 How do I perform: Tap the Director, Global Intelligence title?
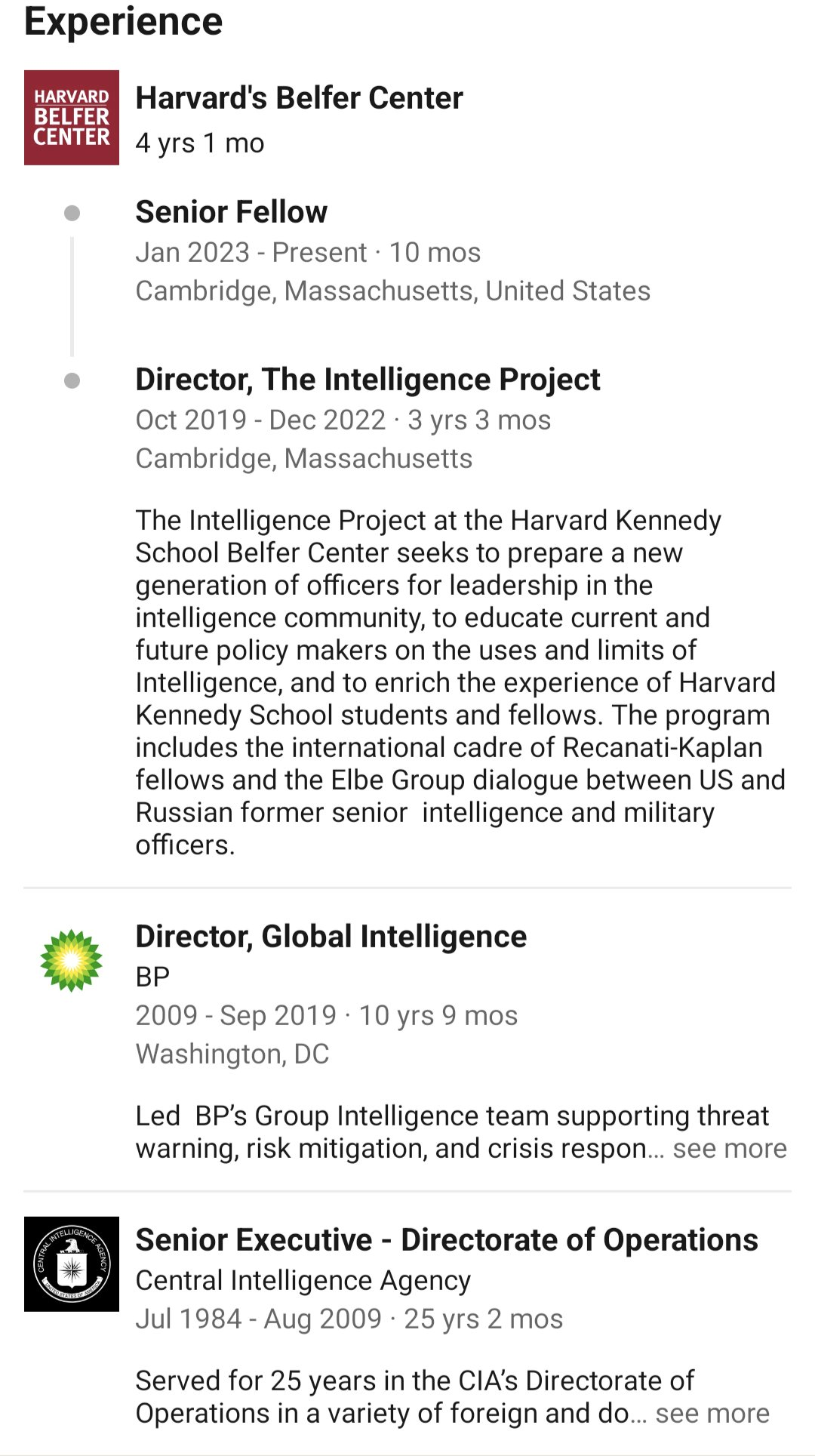tap(331, 937)
